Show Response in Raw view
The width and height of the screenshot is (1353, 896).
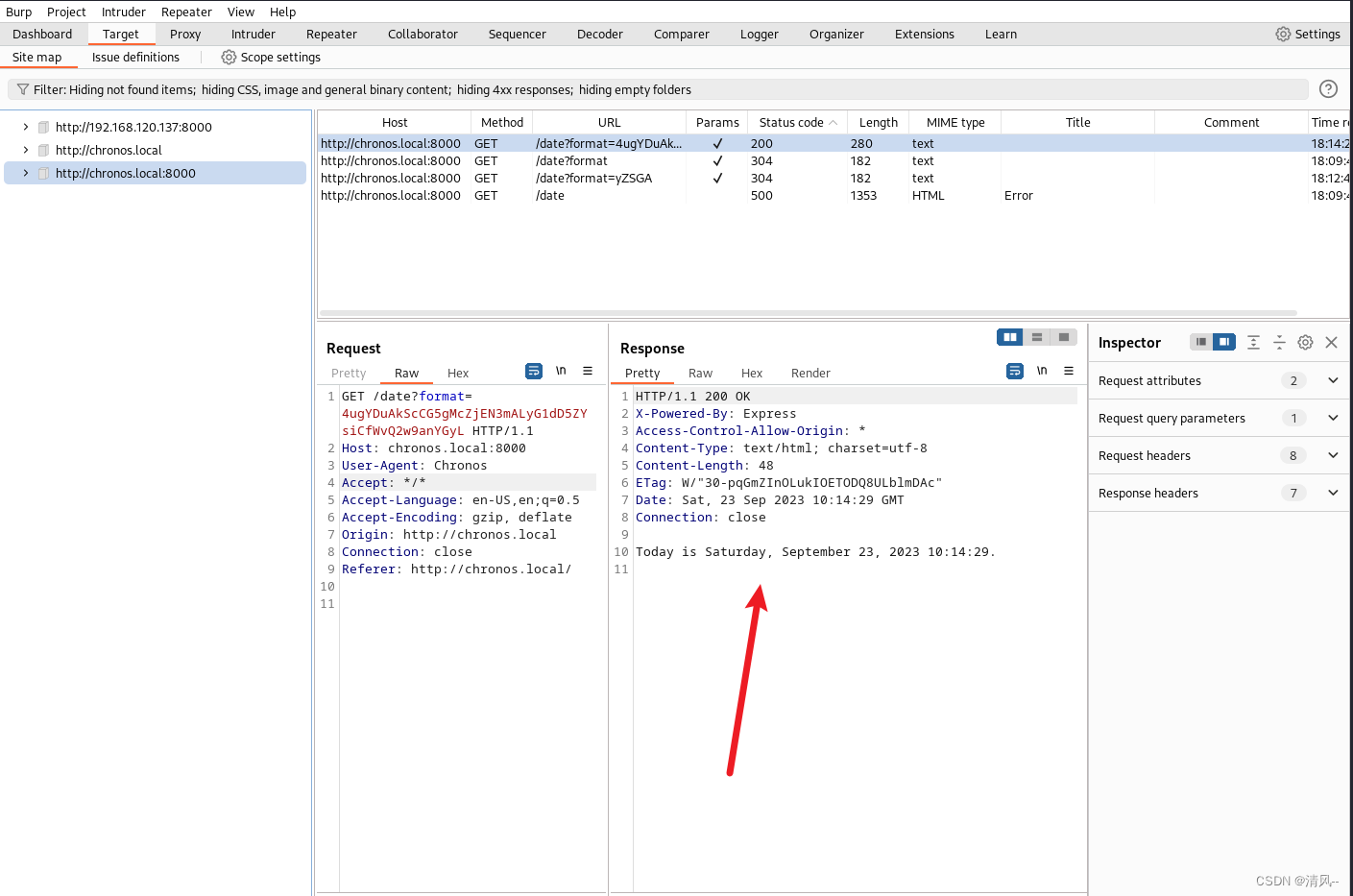point(700,374)
